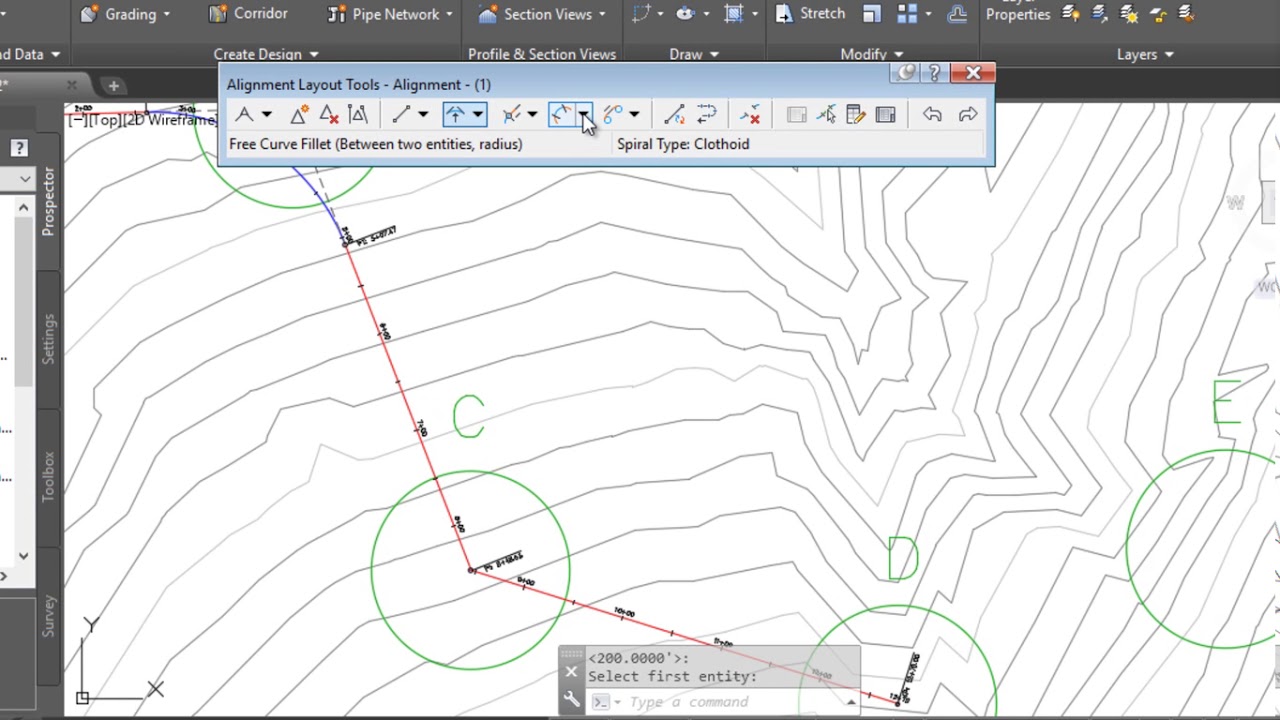1280x720 pixels.
Task: Select the fixed line draw tool
Action: 401,115
